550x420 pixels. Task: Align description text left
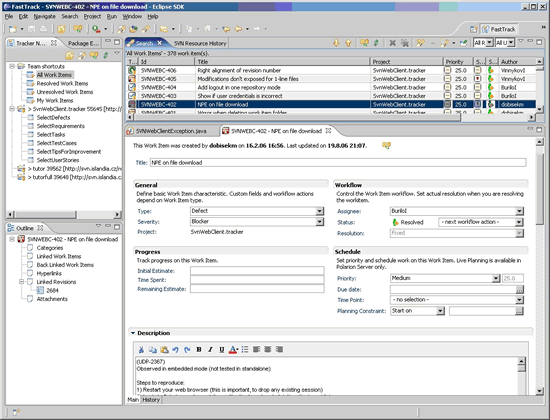[x=256, y=349]
